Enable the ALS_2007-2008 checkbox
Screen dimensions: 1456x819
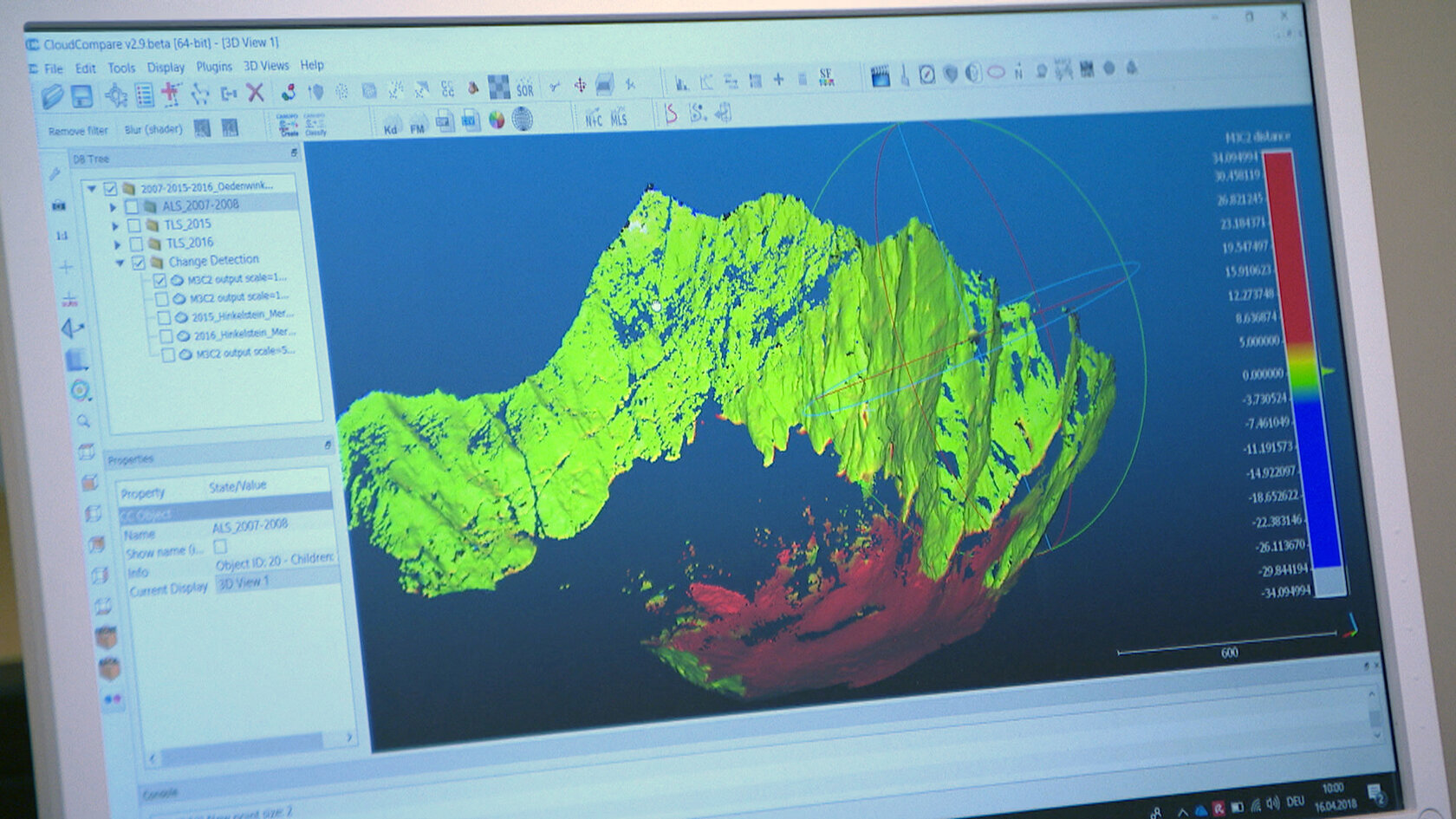click(x=131, y=206)
